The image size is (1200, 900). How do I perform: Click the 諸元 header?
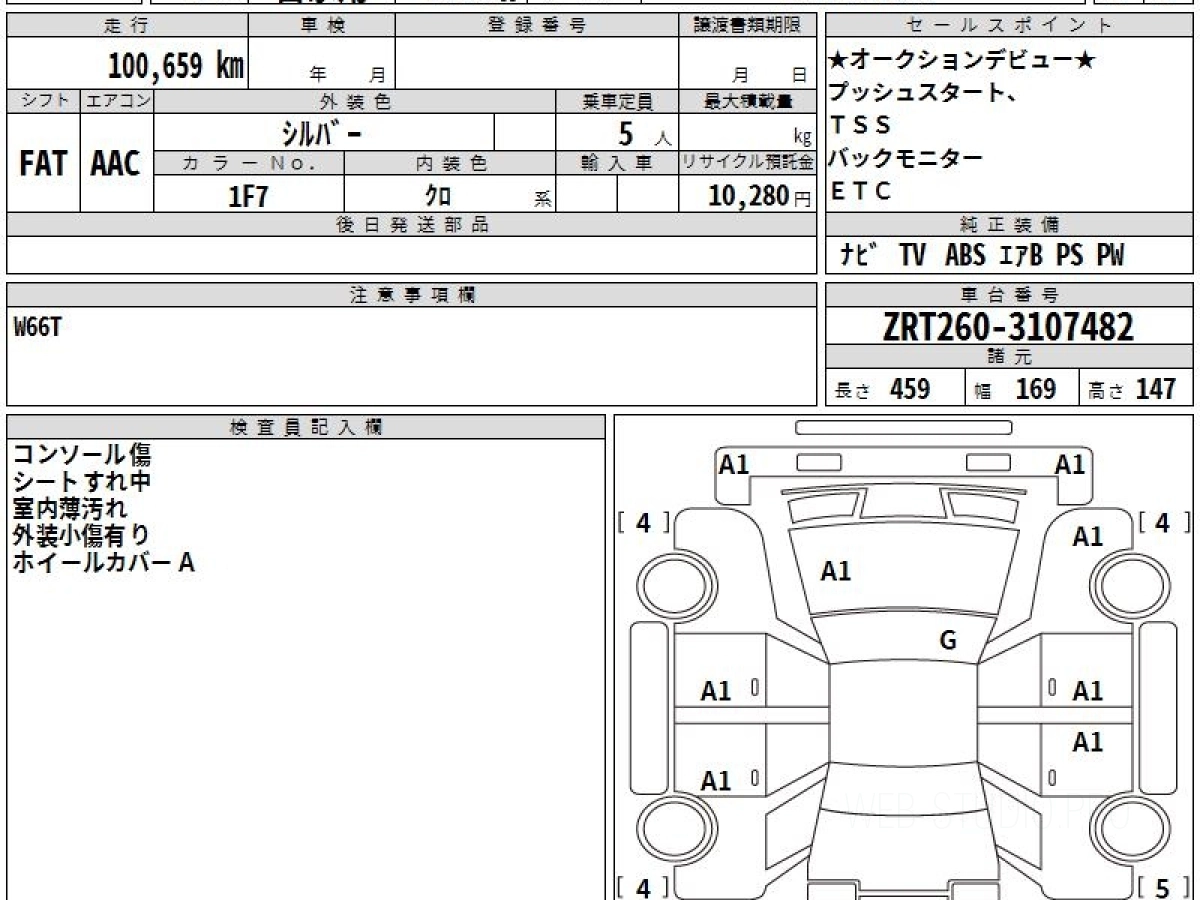click(1009, 357)
